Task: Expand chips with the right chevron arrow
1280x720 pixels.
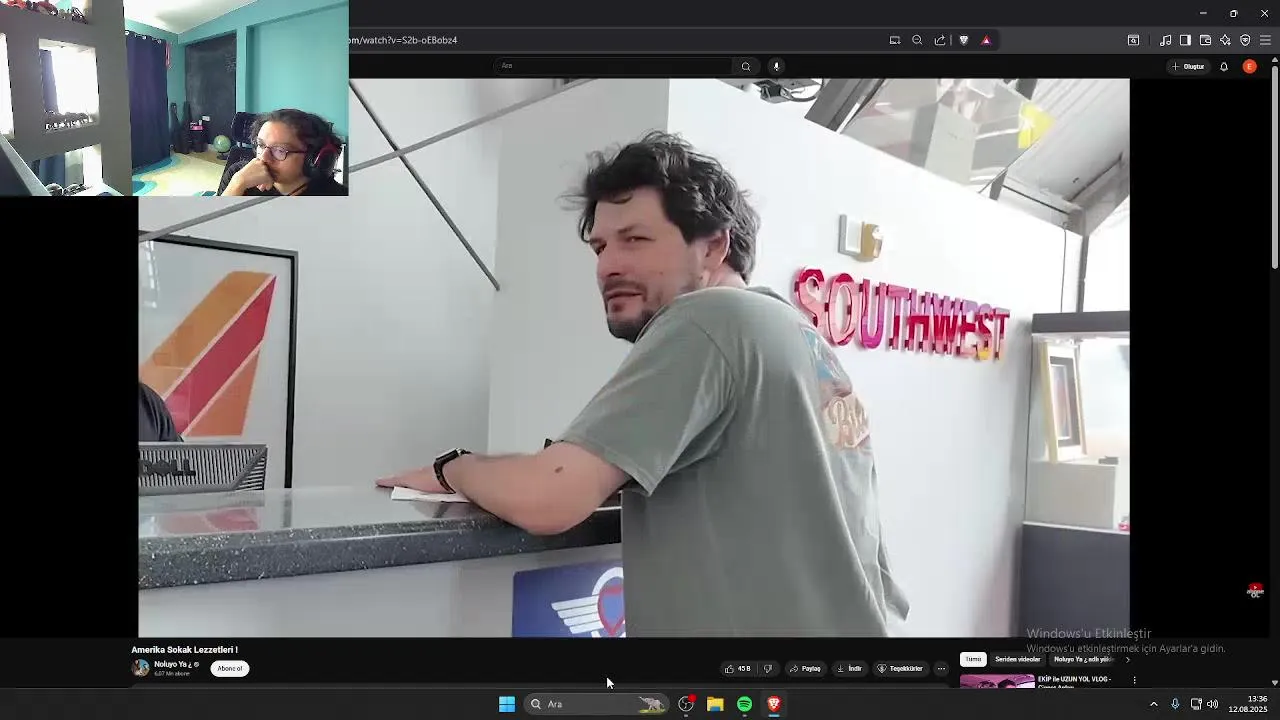Action: pyautogui.click(x=1127, y=659)
